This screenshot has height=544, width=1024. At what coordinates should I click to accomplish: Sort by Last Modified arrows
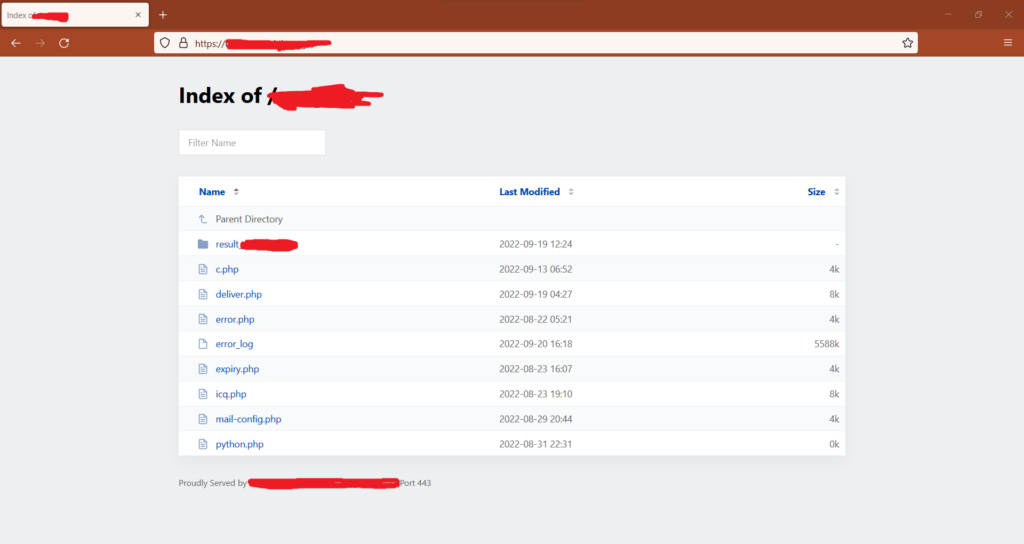571,192
